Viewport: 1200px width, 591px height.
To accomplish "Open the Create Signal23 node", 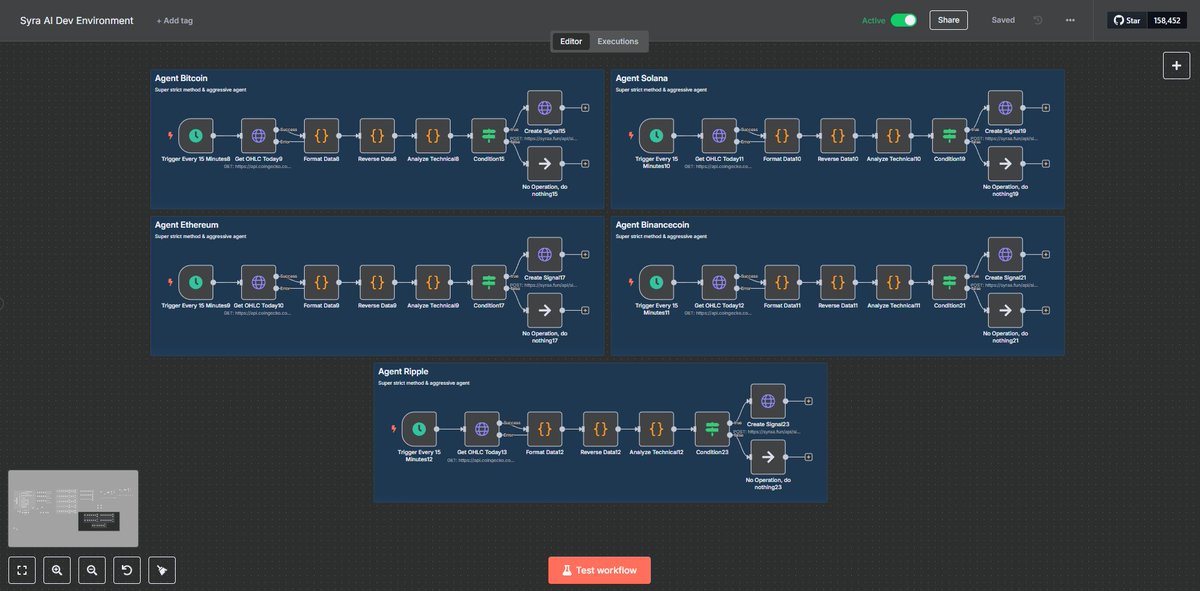I will click(768, 401).
